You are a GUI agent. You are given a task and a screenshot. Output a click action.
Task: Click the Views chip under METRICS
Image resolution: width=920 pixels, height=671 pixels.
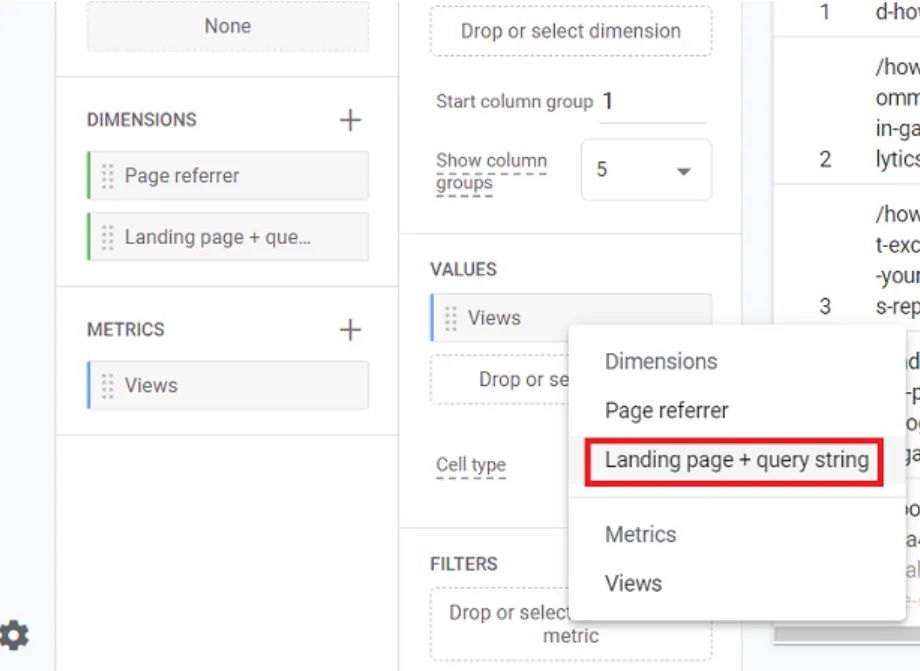[x=228, y=386]
